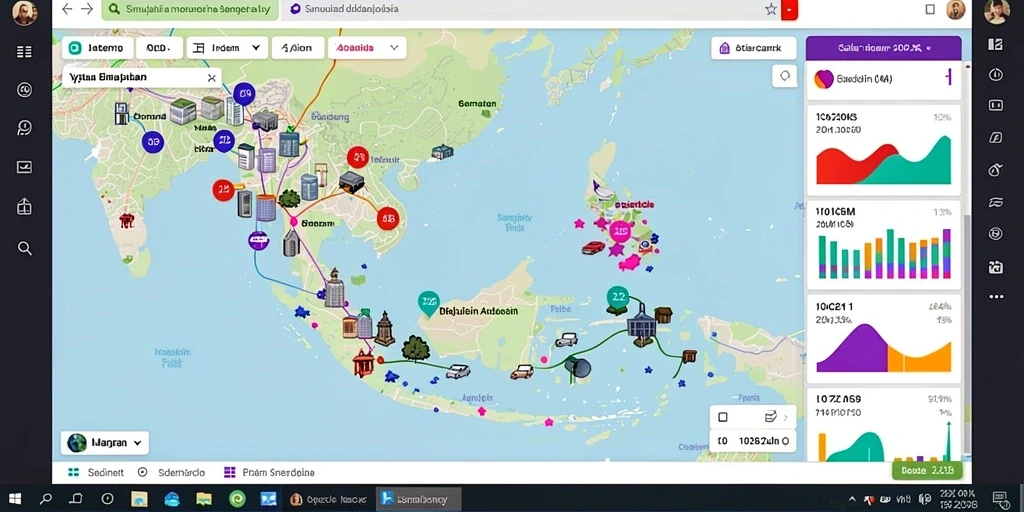Expand the Magran globe dropdown
This screenshot has width=1024, height=512.
point(105,442)
